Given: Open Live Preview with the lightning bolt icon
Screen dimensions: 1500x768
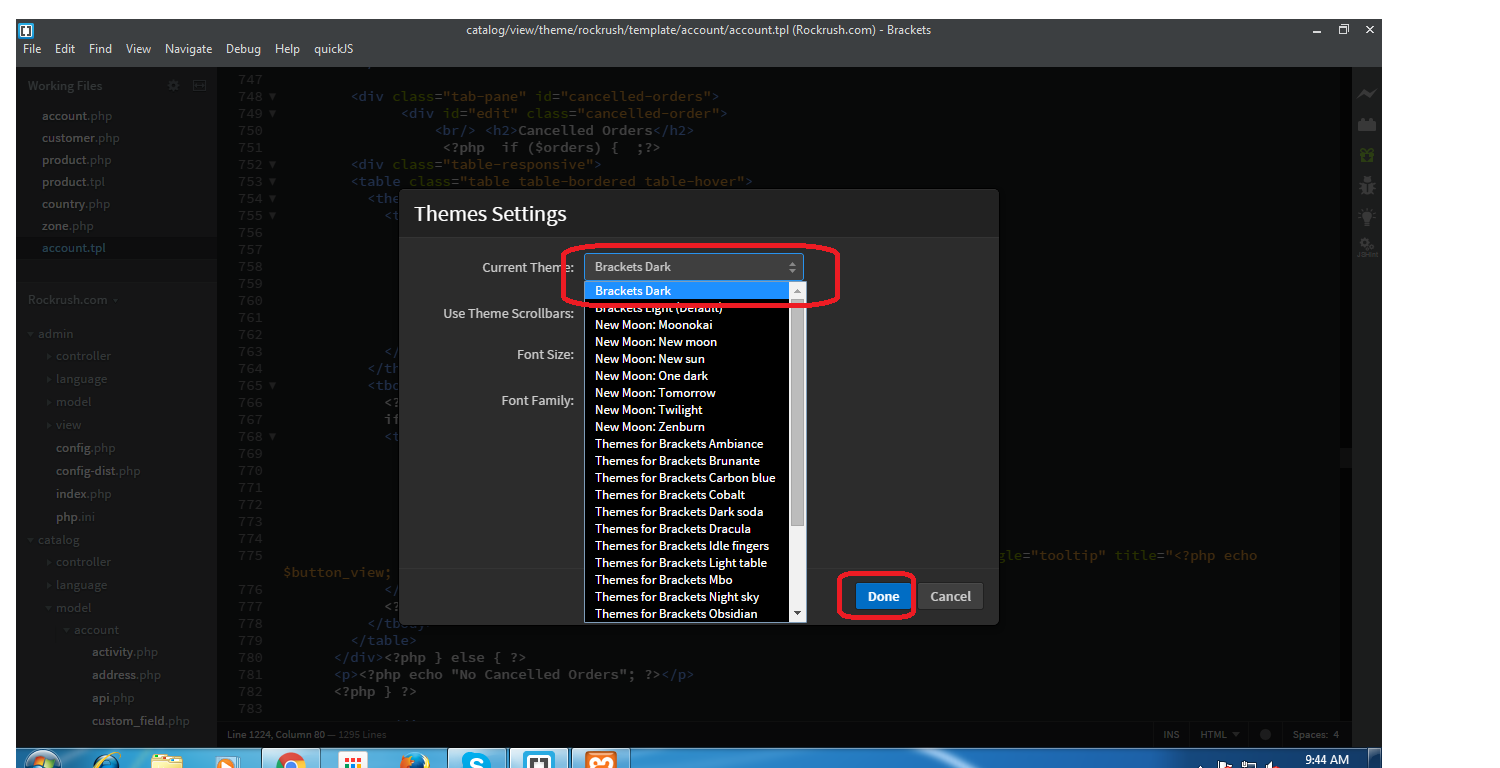Looking at the screenshot, I should (x=1367, y=93).
